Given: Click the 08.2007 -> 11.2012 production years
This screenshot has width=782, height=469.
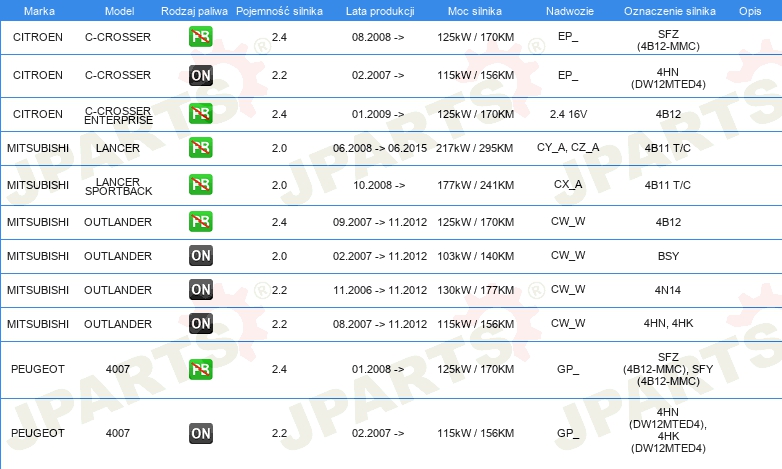Looking at the screenshot, I should pyautogui.click(x=380, y=324).
